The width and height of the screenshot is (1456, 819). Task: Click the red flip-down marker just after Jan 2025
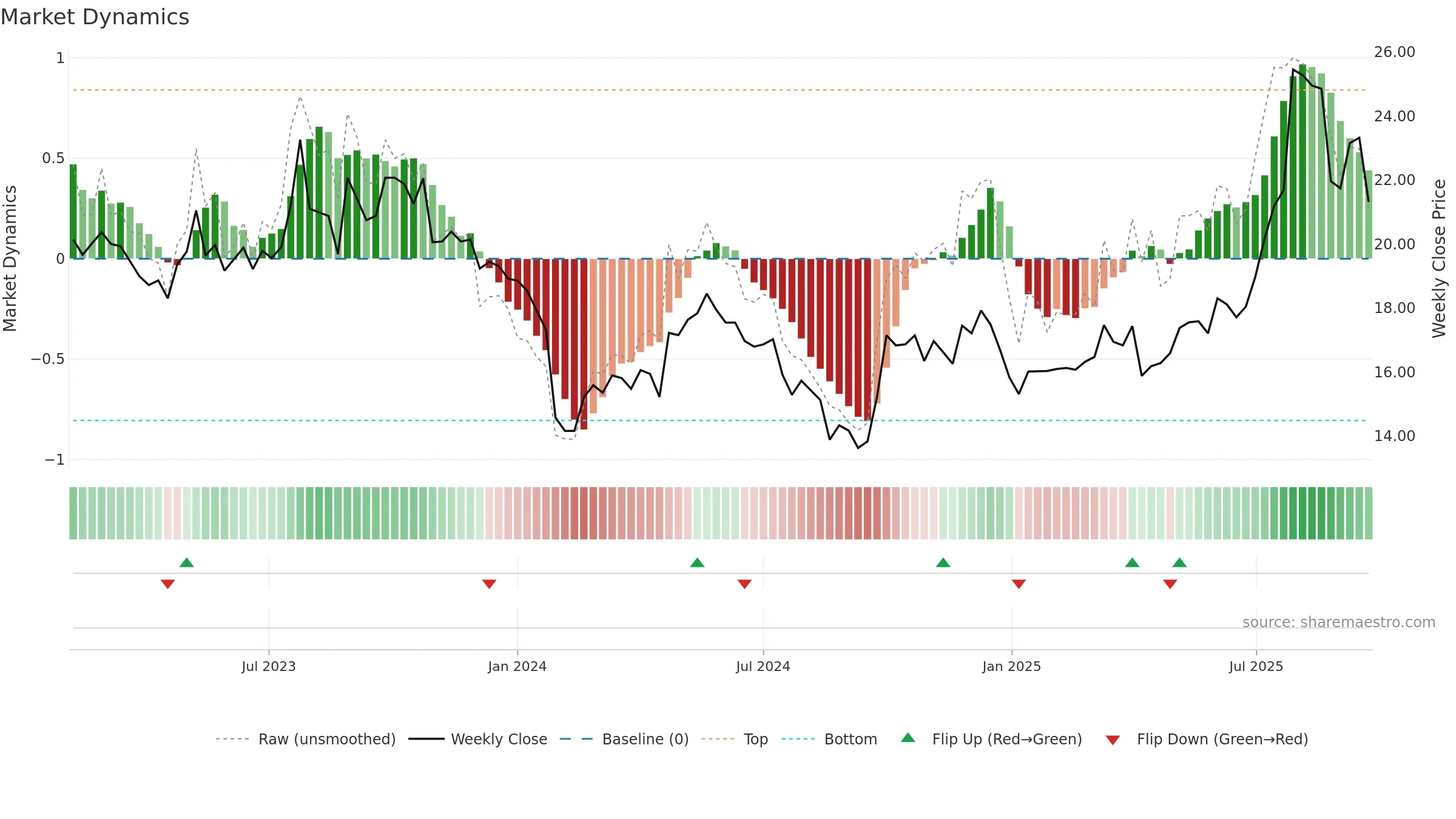(x=1019, y=584)
